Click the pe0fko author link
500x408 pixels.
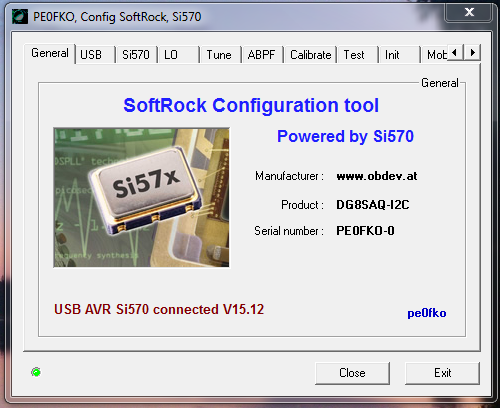427,313
